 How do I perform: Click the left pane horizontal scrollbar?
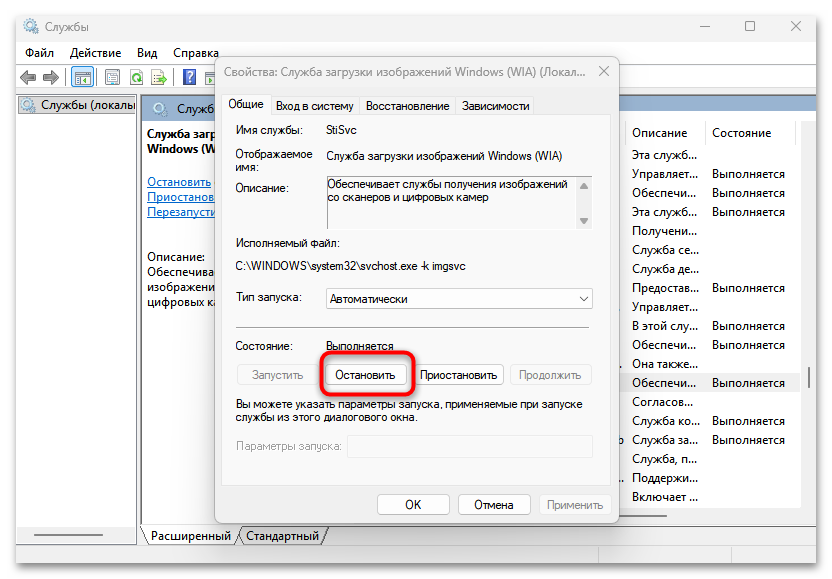(x=68, y=535)
